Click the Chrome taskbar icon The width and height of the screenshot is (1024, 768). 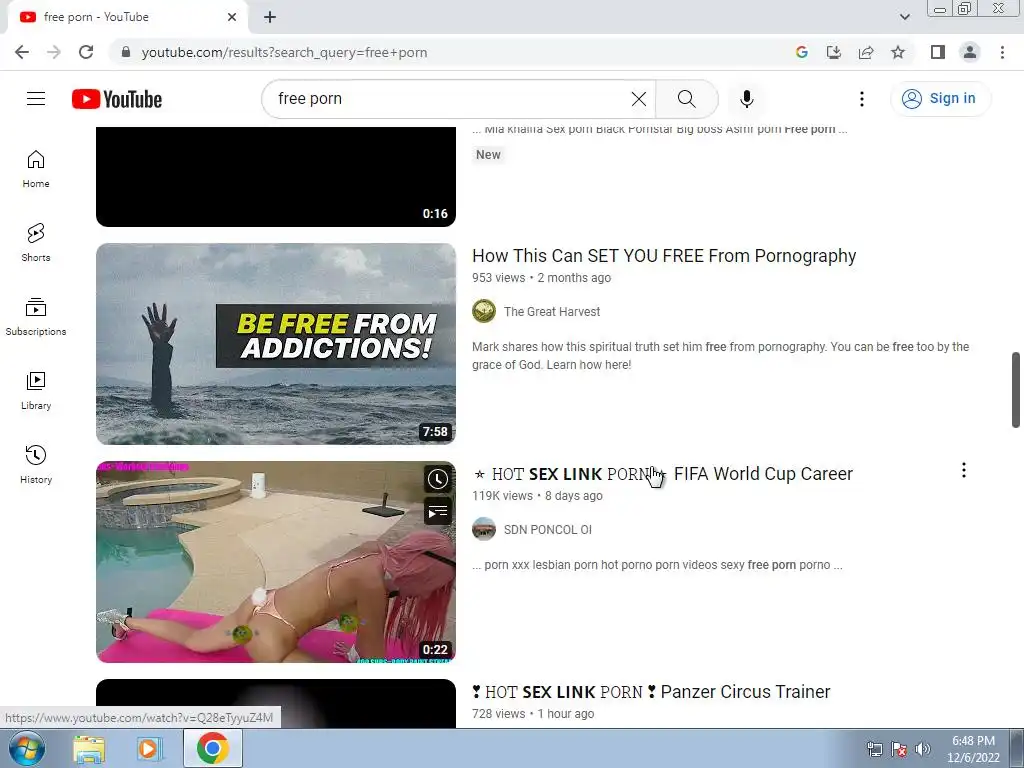tap(212, 748)
